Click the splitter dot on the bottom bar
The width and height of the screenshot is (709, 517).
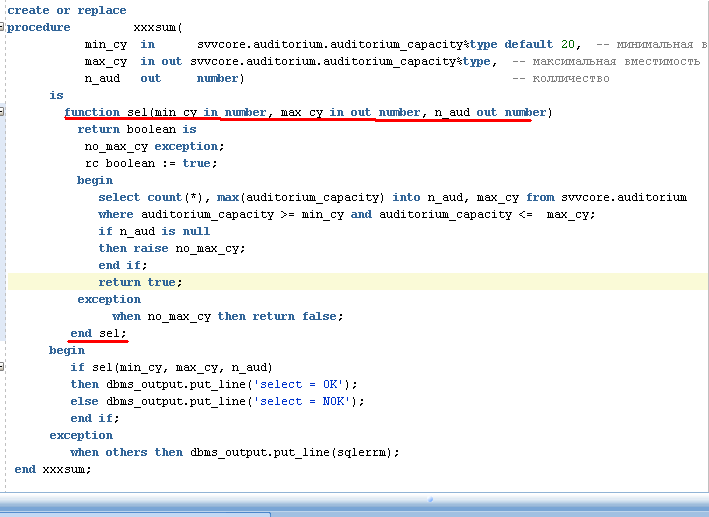pyautogui.click(x=430, y=499)
